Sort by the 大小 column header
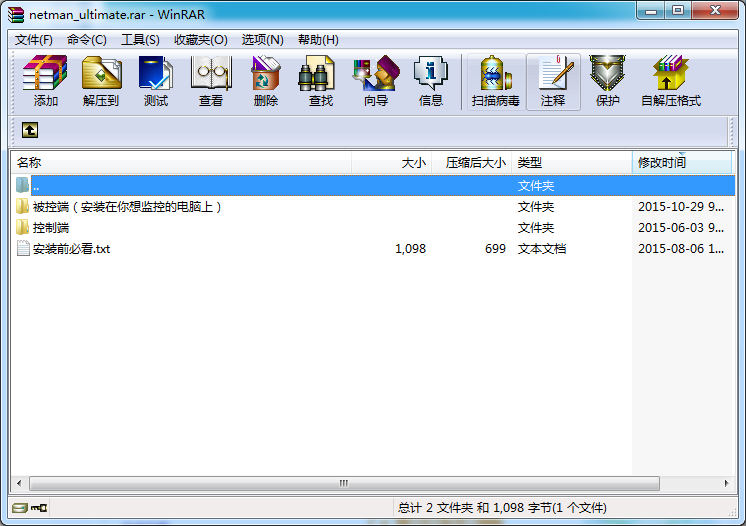Screen dimensions: 746x526 pos(392,163)
